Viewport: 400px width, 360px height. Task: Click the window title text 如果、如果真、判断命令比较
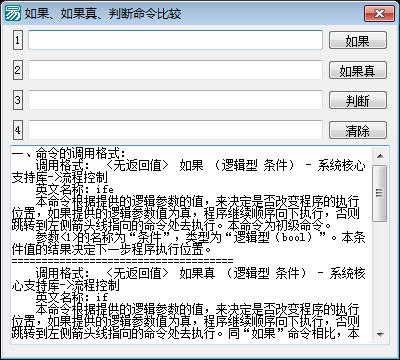tap(103, 14)
